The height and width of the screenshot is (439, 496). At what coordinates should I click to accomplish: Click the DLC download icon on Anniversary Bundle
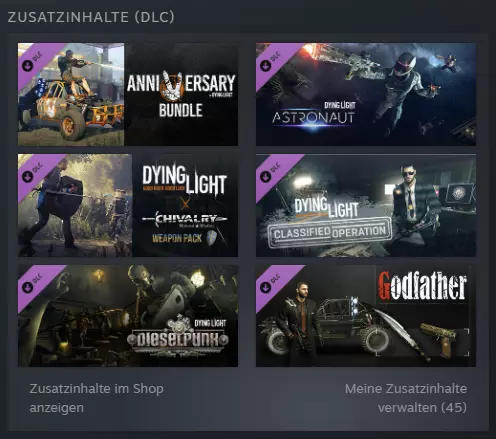tap(28, 66)
